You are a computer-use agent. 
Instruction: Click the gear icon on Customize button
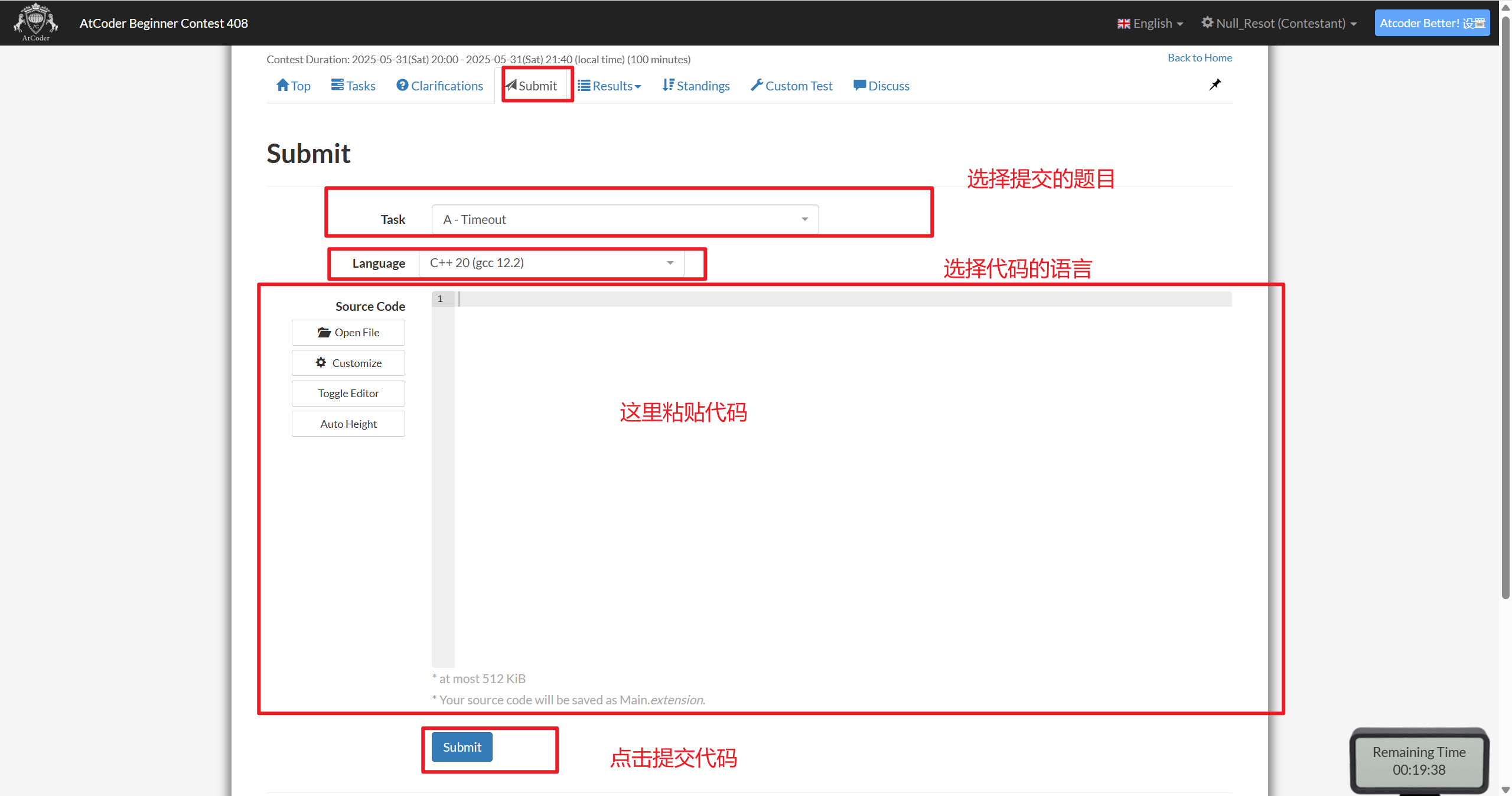(321, 362)
